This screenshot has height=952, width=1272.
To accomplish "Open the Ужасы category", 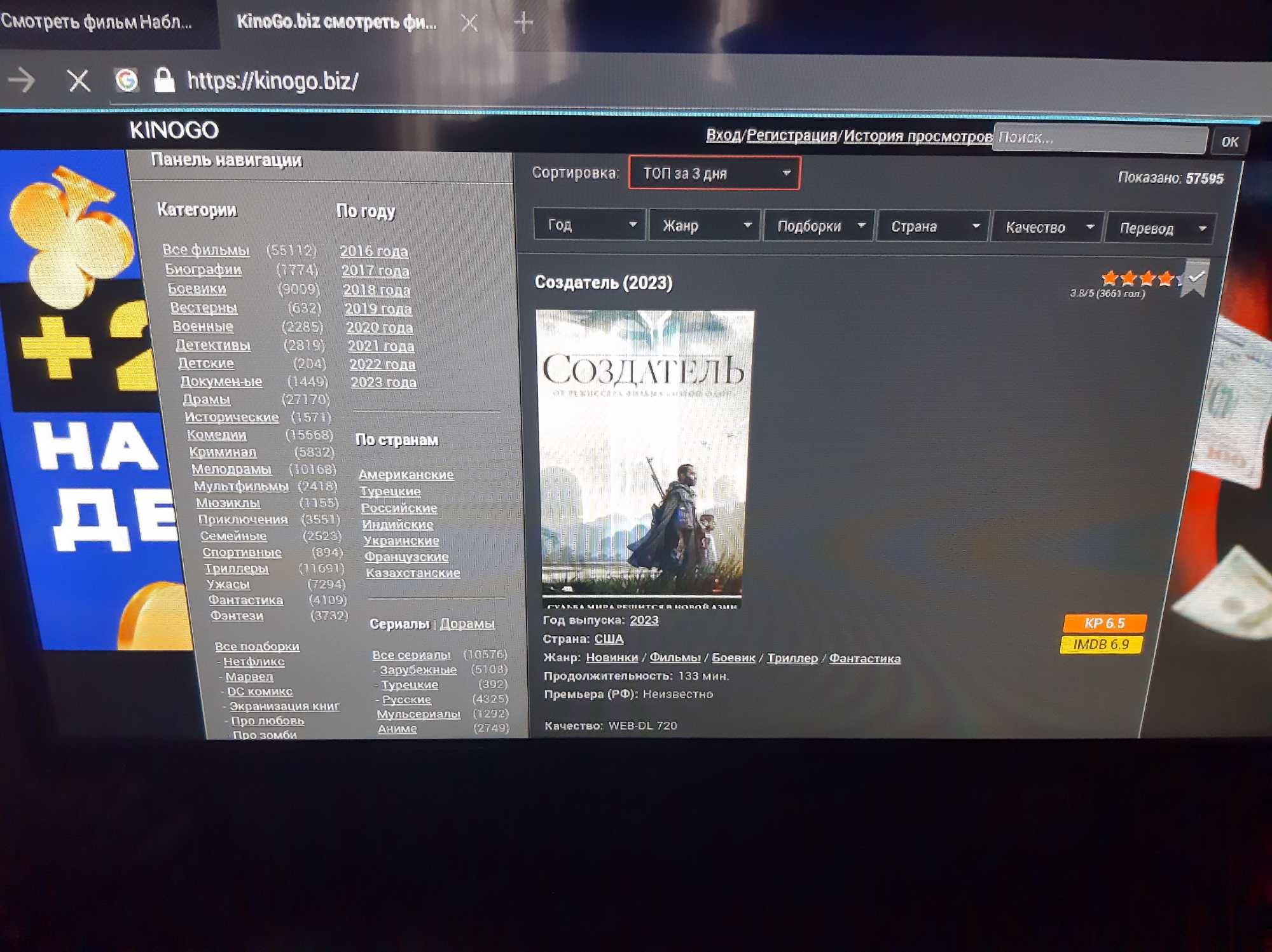I will [228, 584].
